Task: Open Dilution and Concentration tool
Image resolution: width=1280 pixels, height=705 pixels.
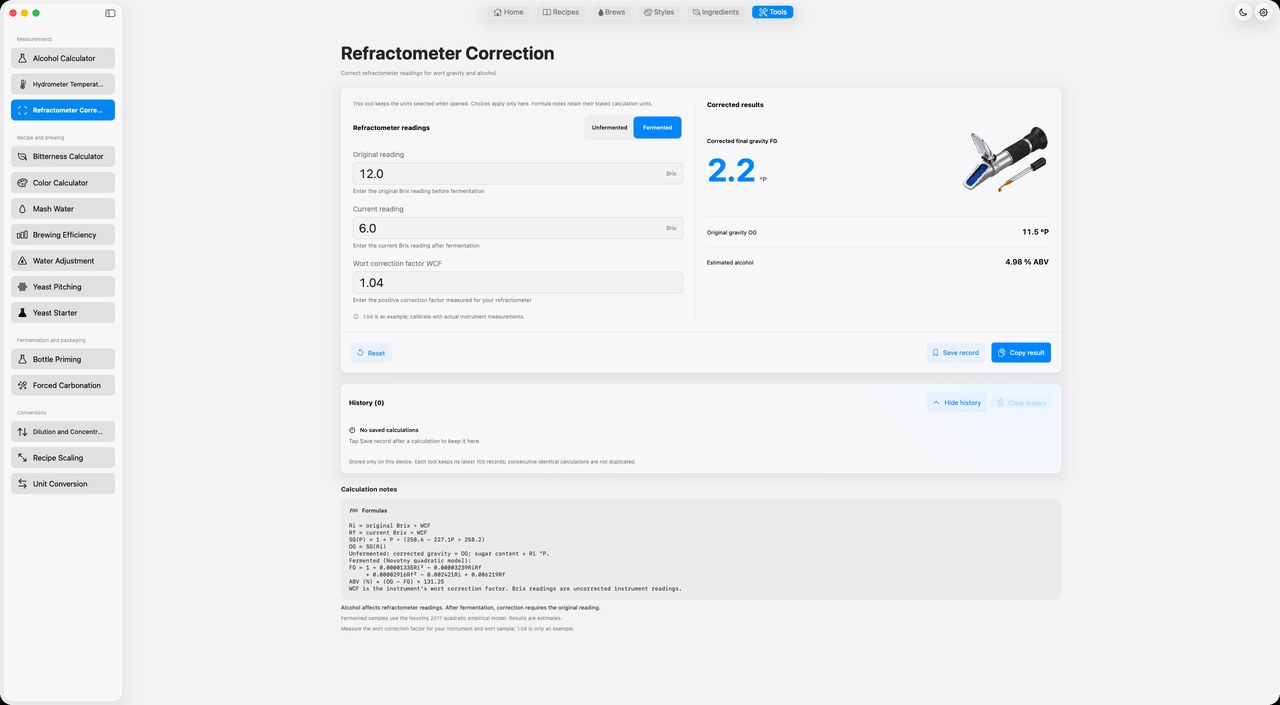Action: point(63,431)
